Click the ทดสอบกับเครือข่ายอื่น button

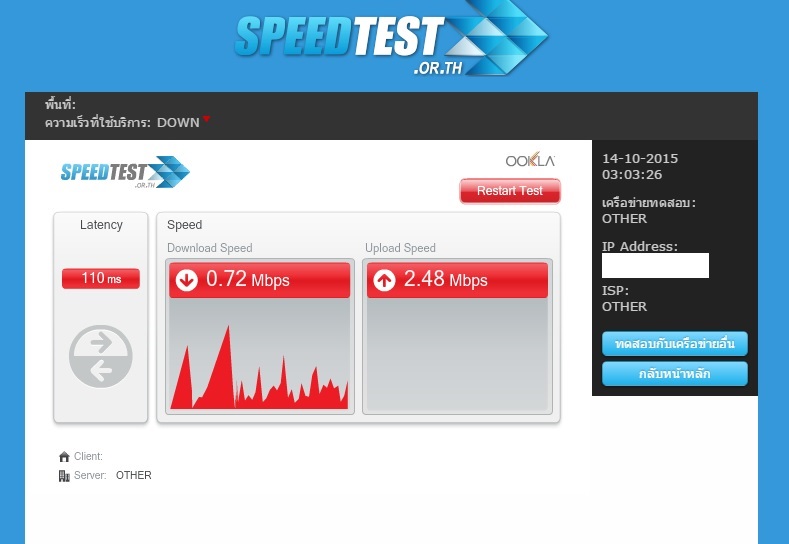point(675,344)
